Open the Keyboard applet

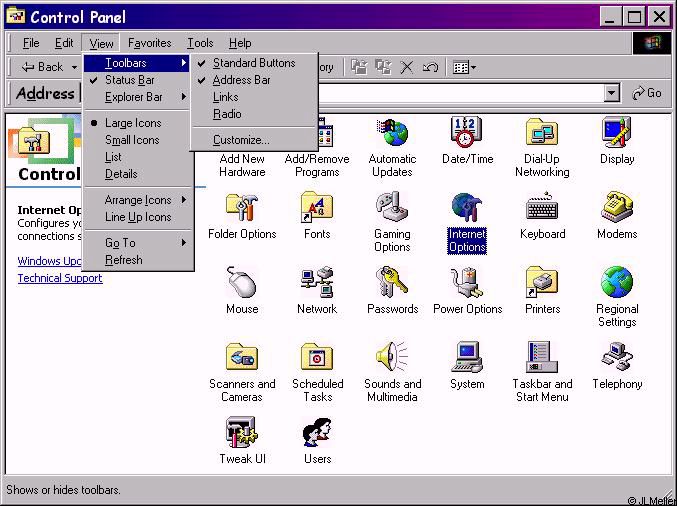542,216
